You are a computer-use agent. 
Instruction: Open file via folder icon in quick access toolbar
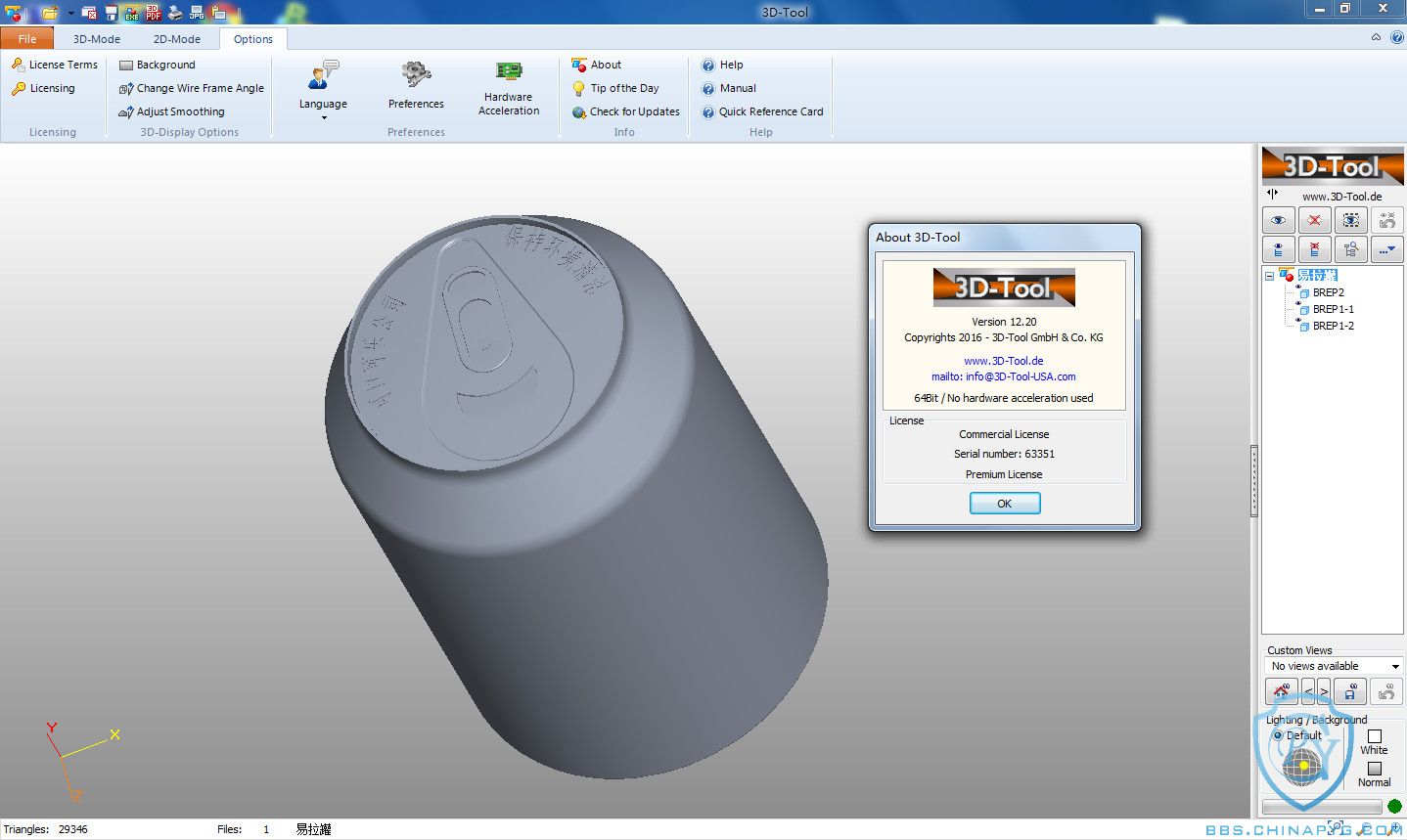click(x=50, y=13)
